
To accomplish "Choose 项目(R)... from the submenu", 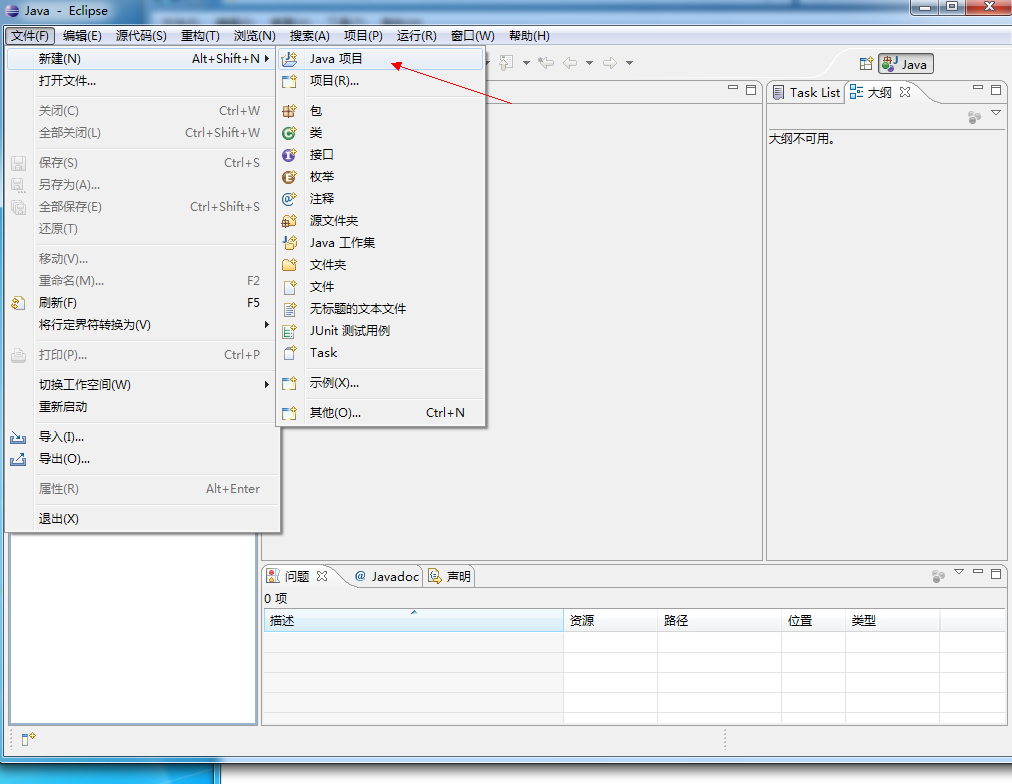I will pos(380,81).
